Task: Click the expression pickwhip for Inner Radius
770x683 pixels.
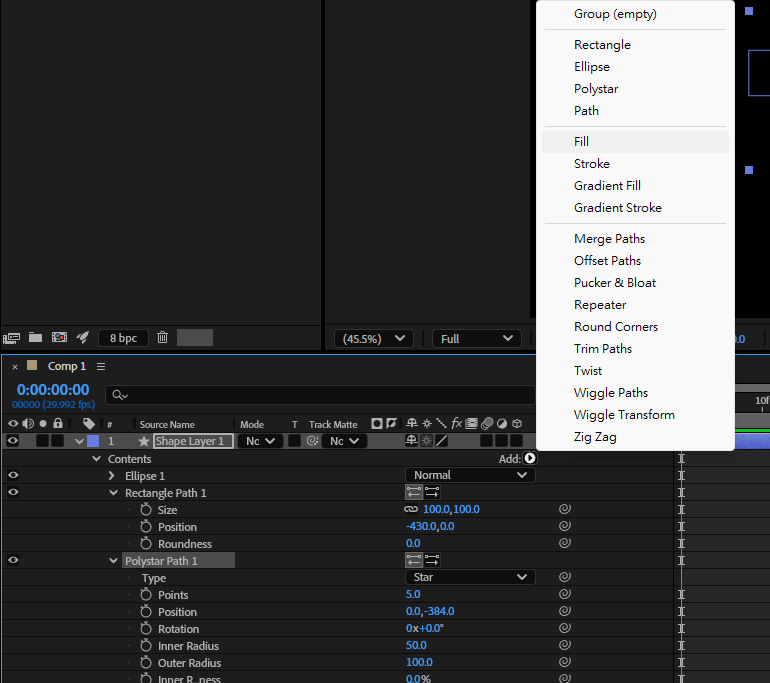Action: pyautogui.click(x=565, y=646)
